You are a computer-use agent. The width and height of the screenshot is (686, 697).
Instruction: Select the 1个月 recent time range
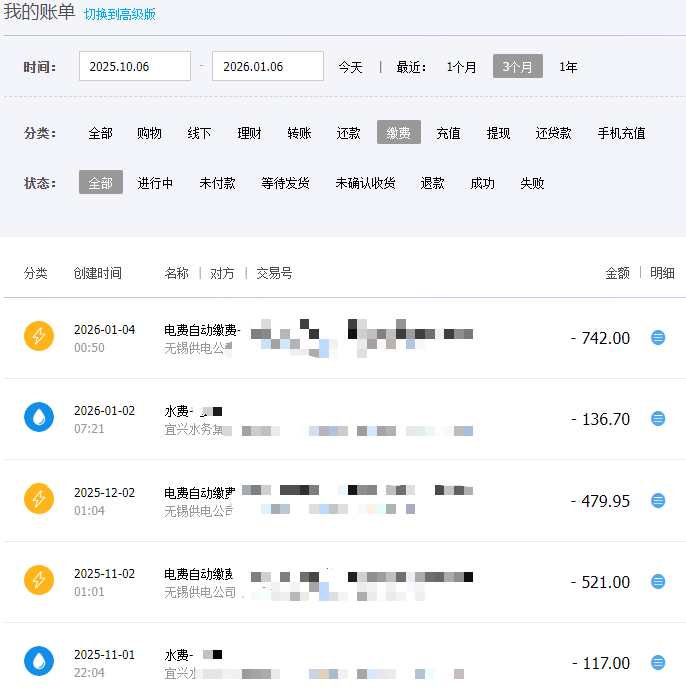[x=461, y=67]
